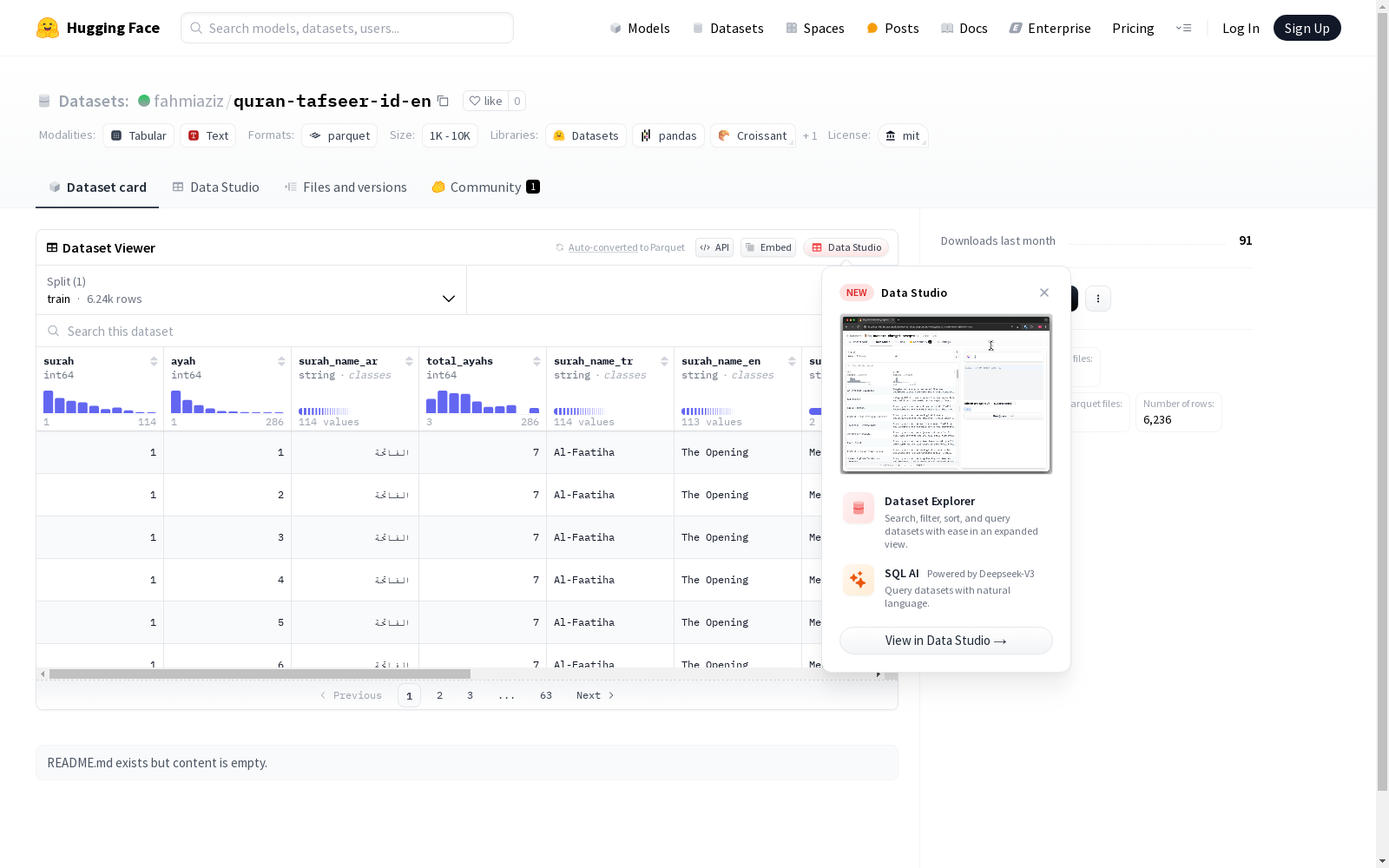Open Spaces in top navigation
Screen dimensions: 1389x868
[814, 28]
